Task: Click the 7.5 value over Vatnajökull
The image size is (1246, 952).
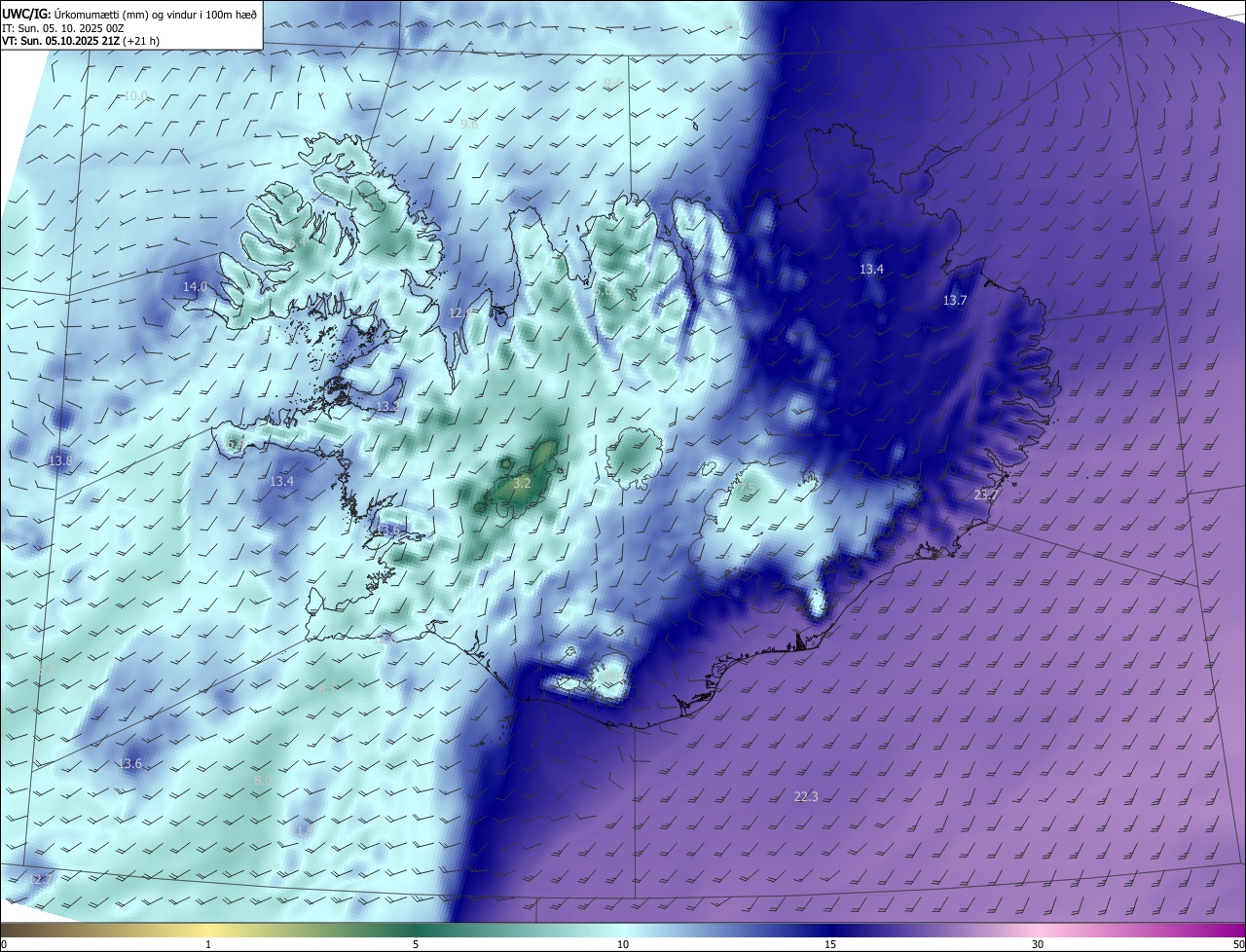Action: point(747,488)
